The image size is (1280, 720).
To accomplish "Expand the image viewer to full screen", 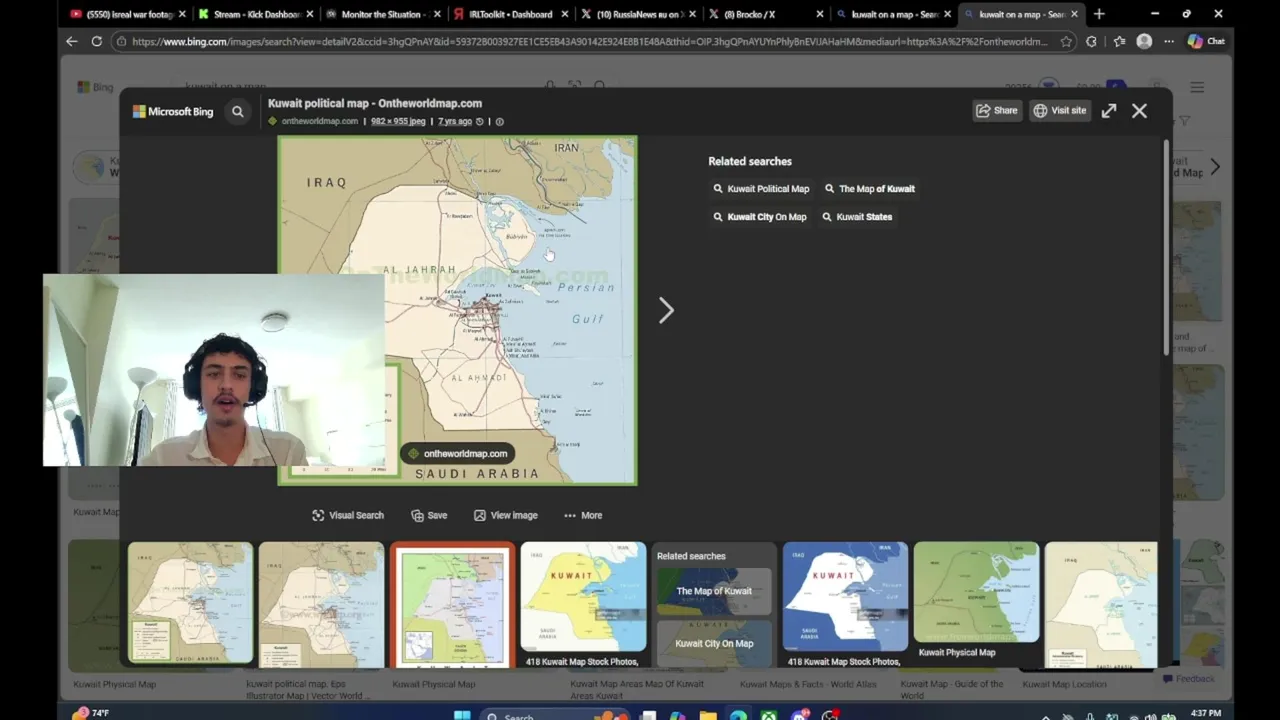I will pyautogui.click(x=1109, y=111).
